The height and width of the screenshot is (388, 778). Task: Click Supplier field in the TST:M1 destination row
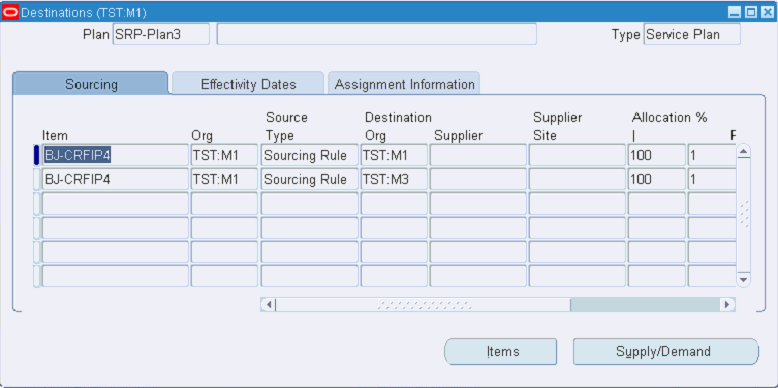pyautogui.click(x=478, y=155)
